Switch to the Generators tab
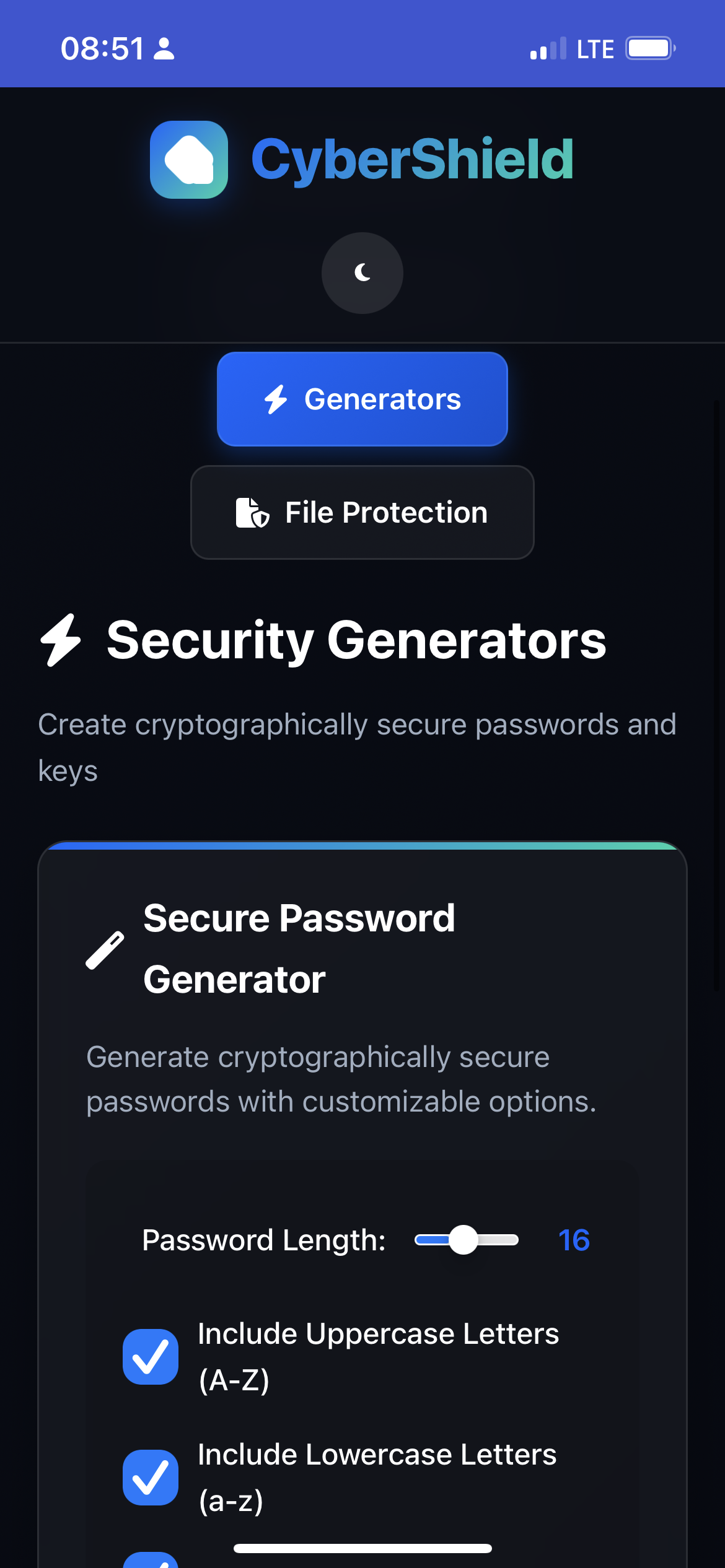Image resolution: width=725 pixels, height=1568 pixels. [362, 399]
